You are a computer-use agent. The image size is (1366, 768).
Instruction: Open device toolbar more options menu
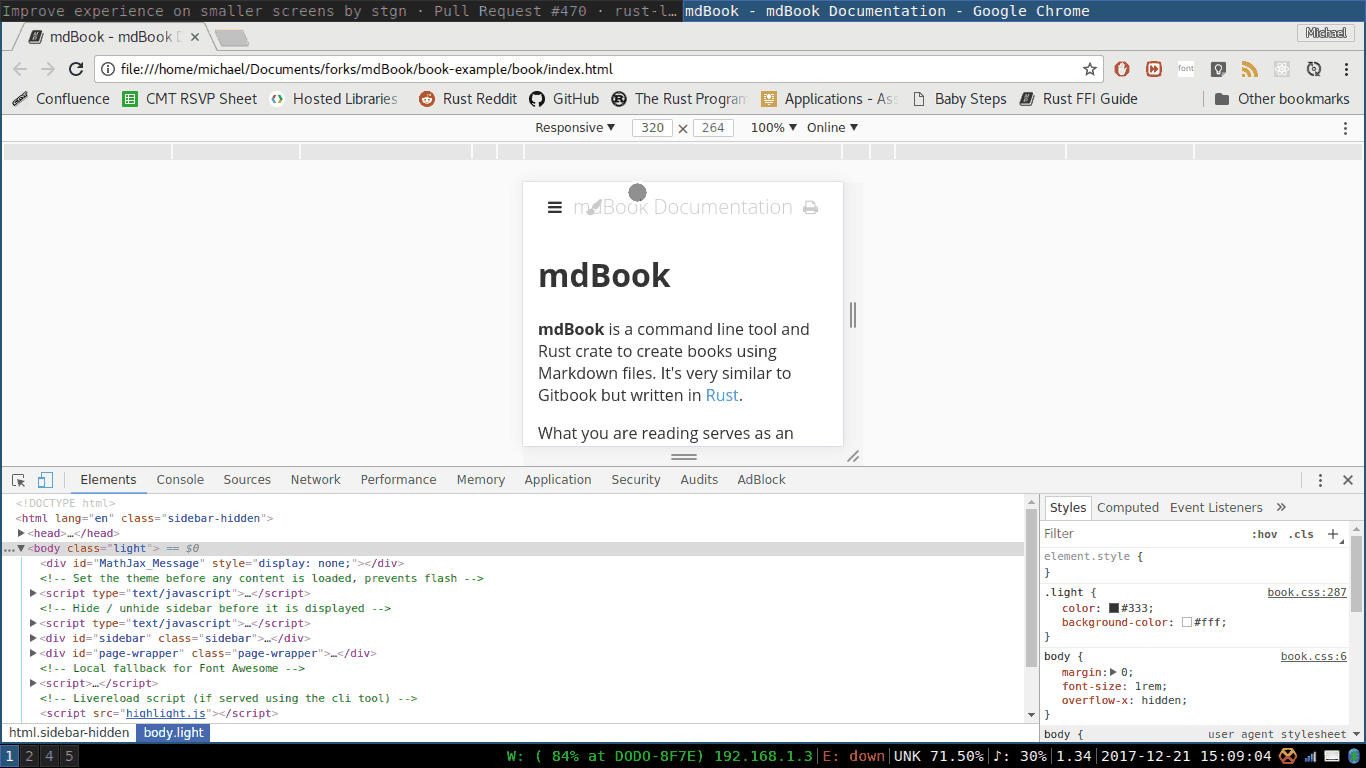pos(1345,128)
